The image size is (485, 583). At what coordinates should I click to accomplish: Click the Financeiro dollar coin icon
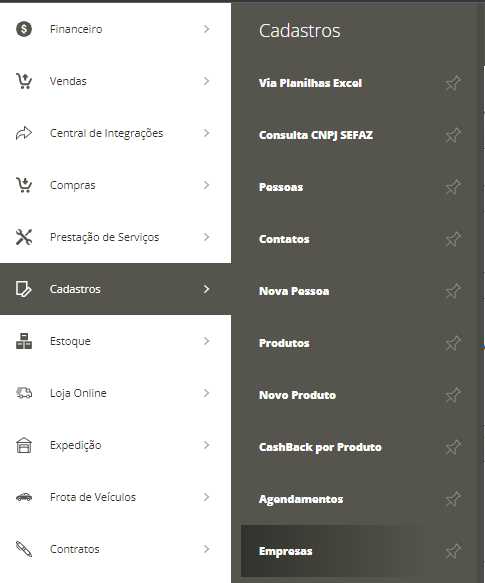point(24,29)
